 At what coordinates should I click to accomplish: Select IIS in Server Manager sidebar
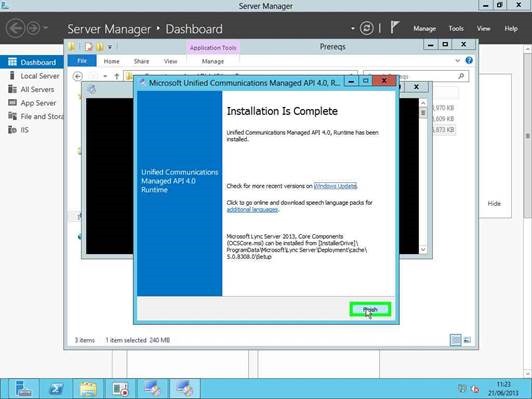[x=24, y=130]
